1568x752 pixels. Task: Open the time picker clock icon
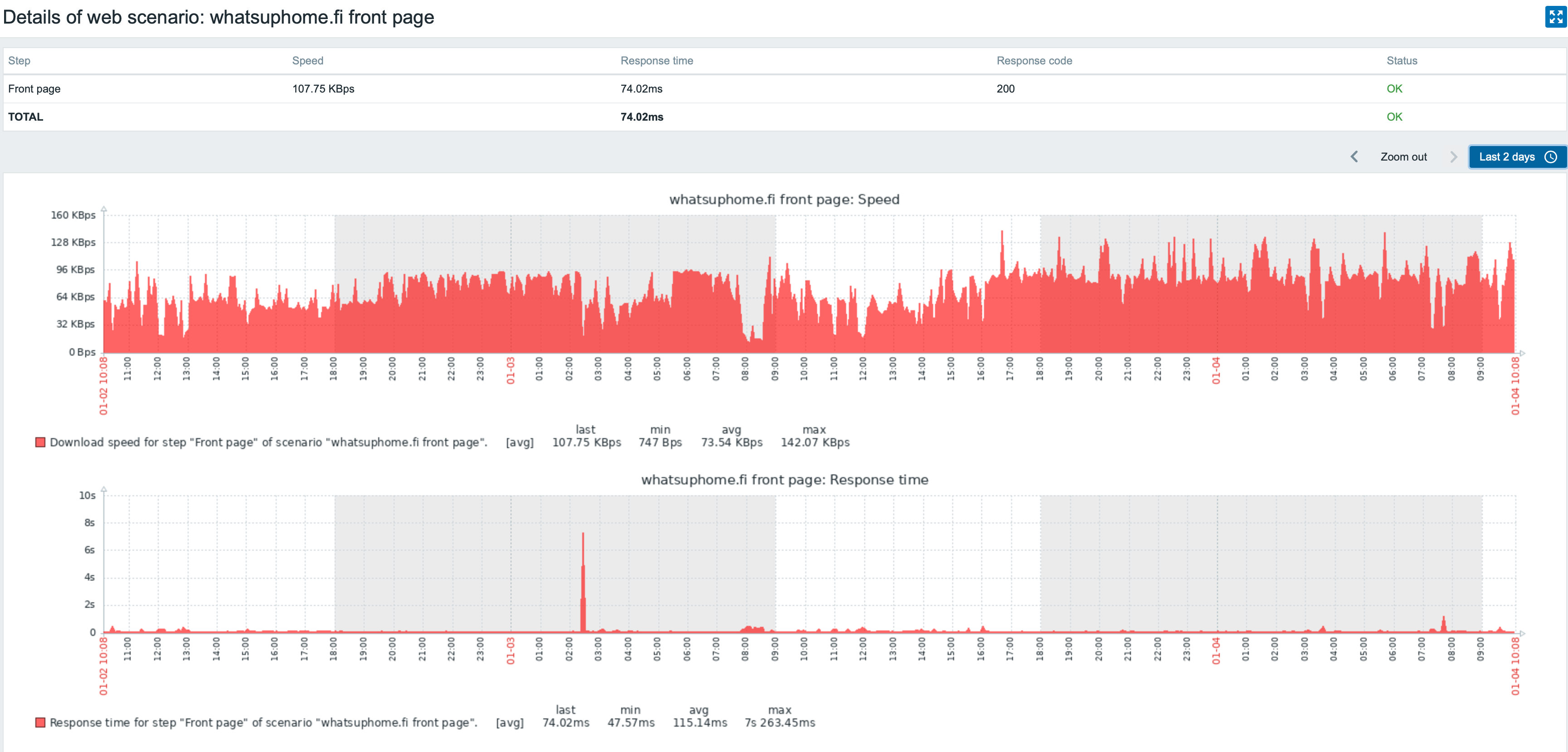(1550, 156)
